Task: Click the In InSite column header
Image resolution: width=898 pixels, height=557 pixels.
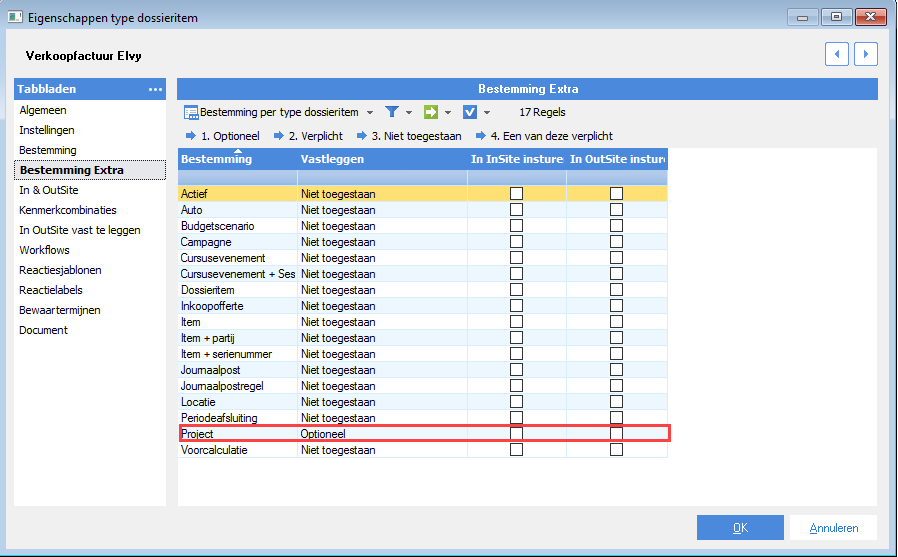Action: [x=517, y=159]
